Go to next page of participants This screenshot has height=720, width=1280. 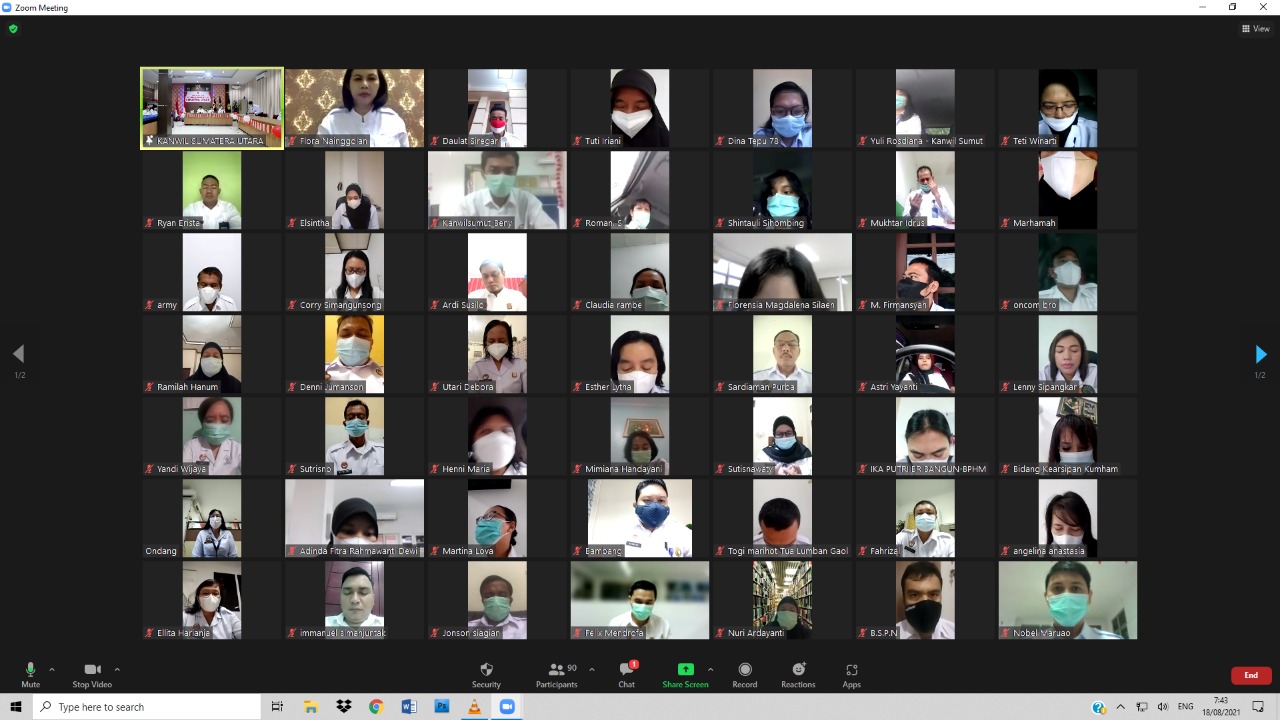(1260, 354)
